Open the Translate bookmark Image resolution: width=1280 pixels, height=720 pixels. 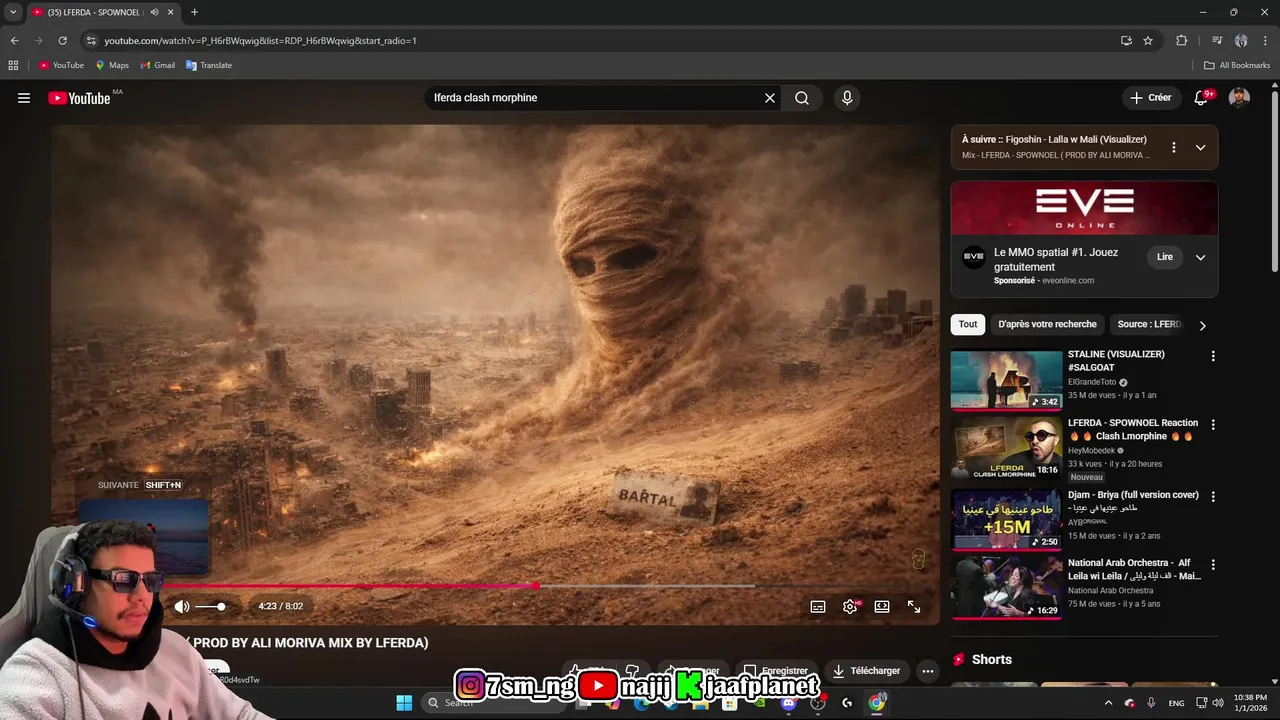pos(209,65)
